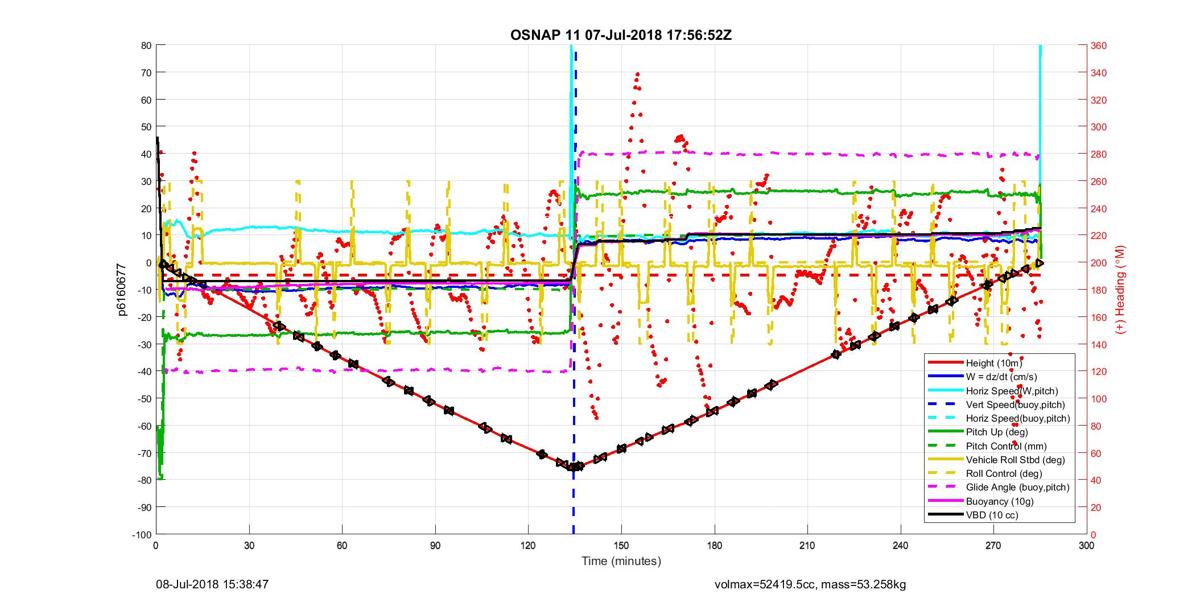Image resolution: width=1200 pixels, height=601 pixels.
Task: Click the footer date 08-Jul-2018 15:38:47
Action: [x=212, y=584]
